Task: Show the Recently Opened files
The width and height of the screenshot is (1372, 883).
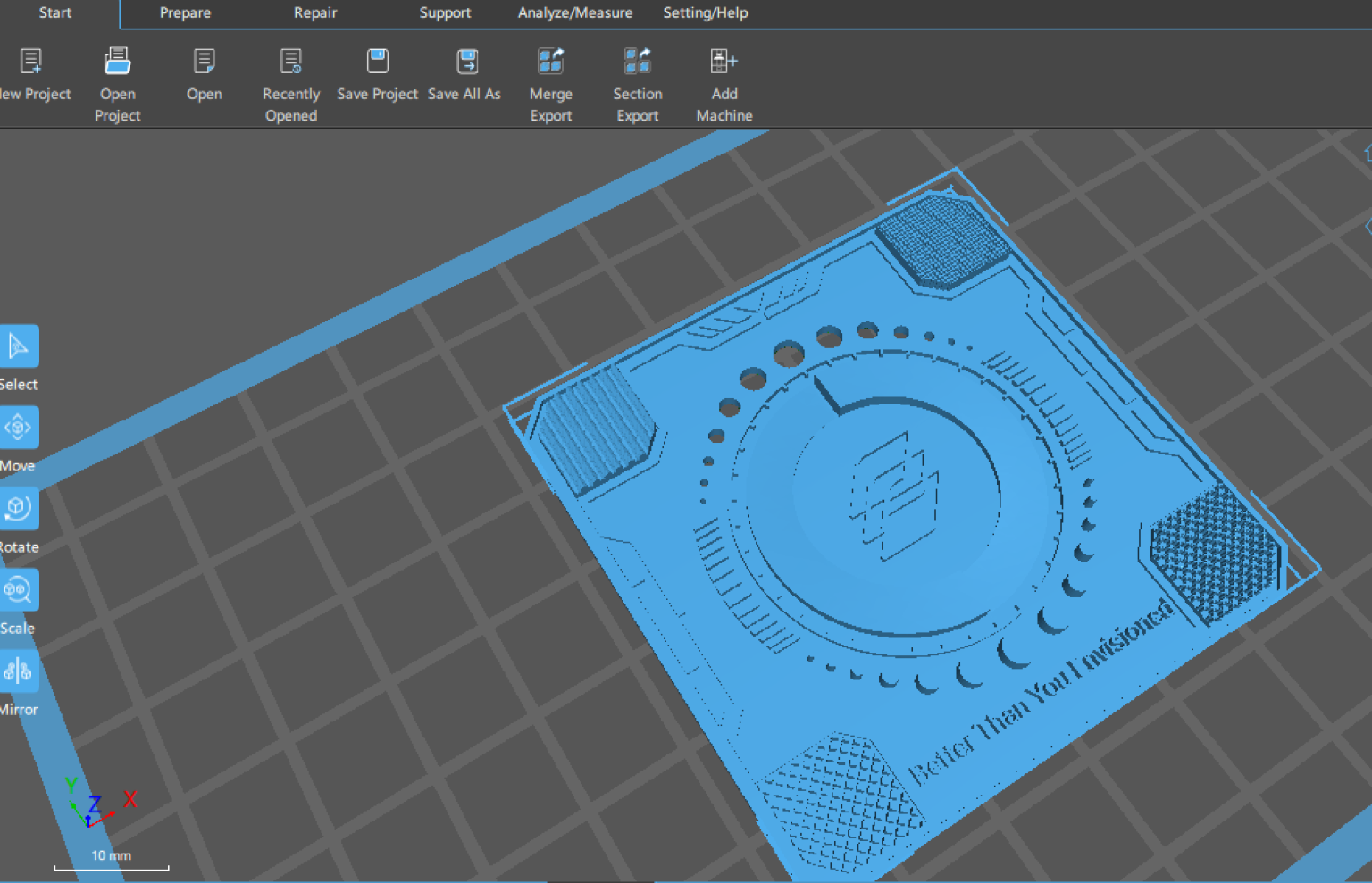Action: (x=291, y=62)
